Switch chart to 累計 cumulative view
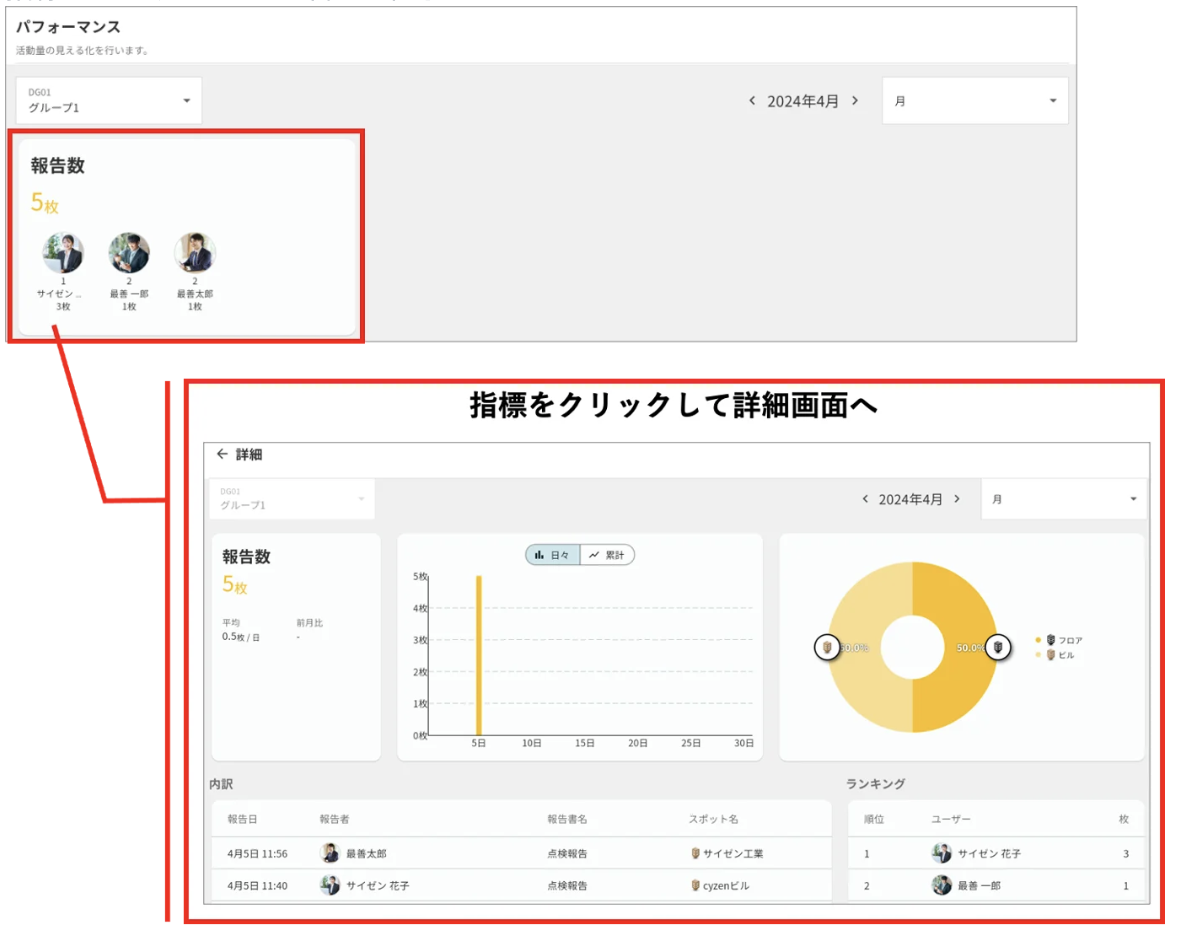Image resolution: width=1182 pixels, height=942 pixels. pos(608,555)
